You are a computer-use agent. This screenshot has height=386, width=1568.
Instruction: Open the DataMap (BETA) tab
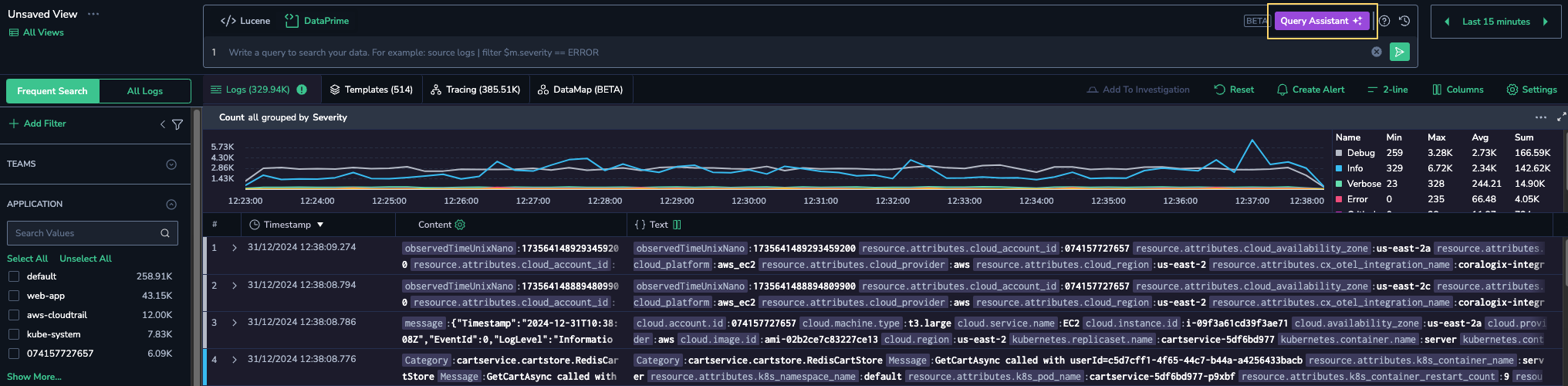pyautogui.click(x=580, y=90)
